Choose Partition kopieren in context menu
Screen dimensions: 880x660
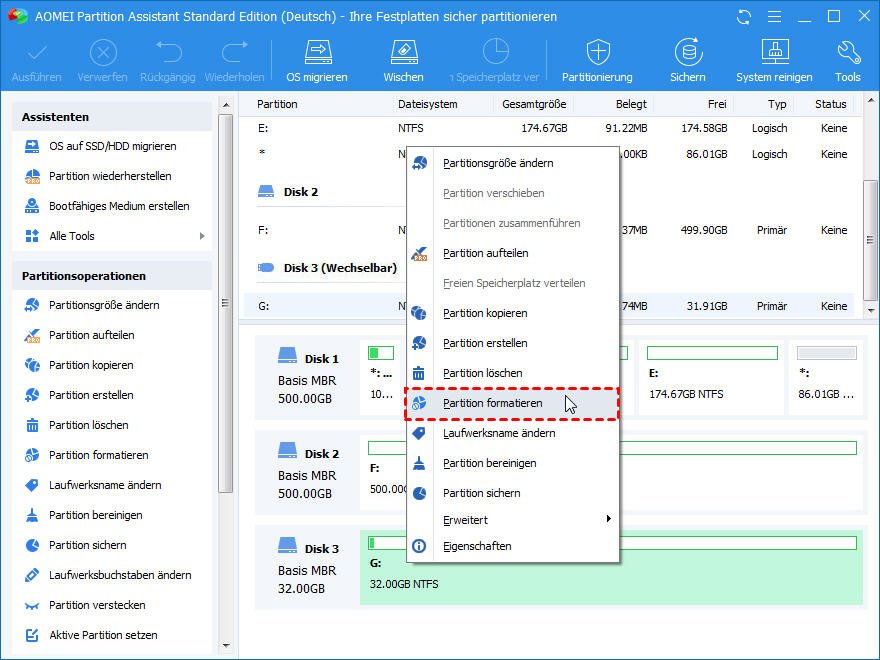(512, 313)
